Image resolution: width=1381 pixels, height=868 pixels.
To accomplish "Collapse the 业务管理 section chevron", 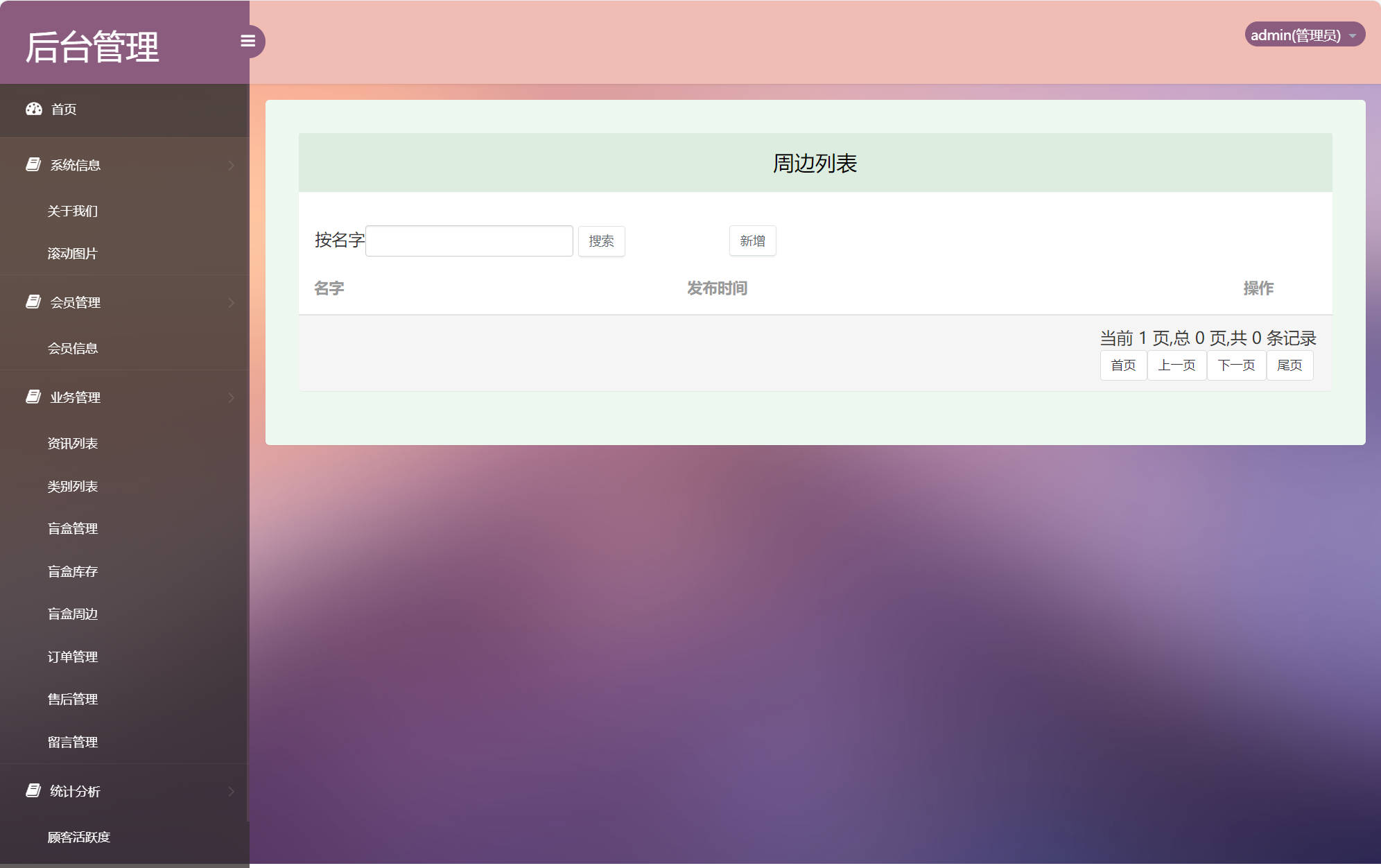I will tap(231, 397).
